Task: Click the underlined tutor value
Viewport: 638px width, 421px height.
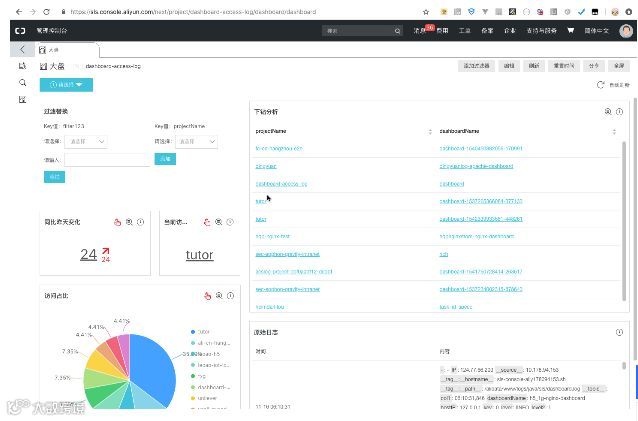Action: [x=199, y=255]
